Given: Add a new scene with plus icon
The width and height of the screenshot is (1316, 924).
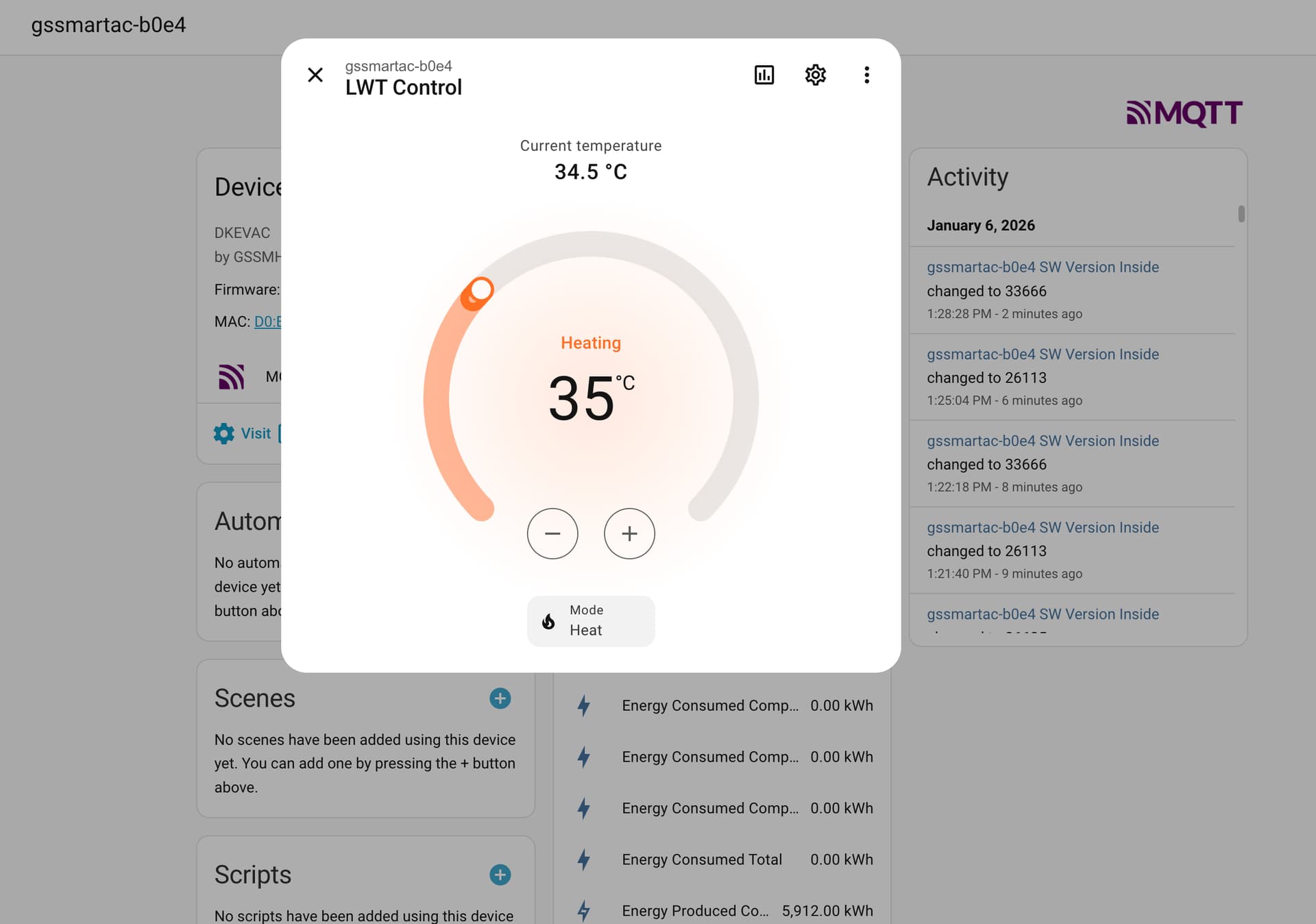Looking at the screenshot, I should (500, 698).
